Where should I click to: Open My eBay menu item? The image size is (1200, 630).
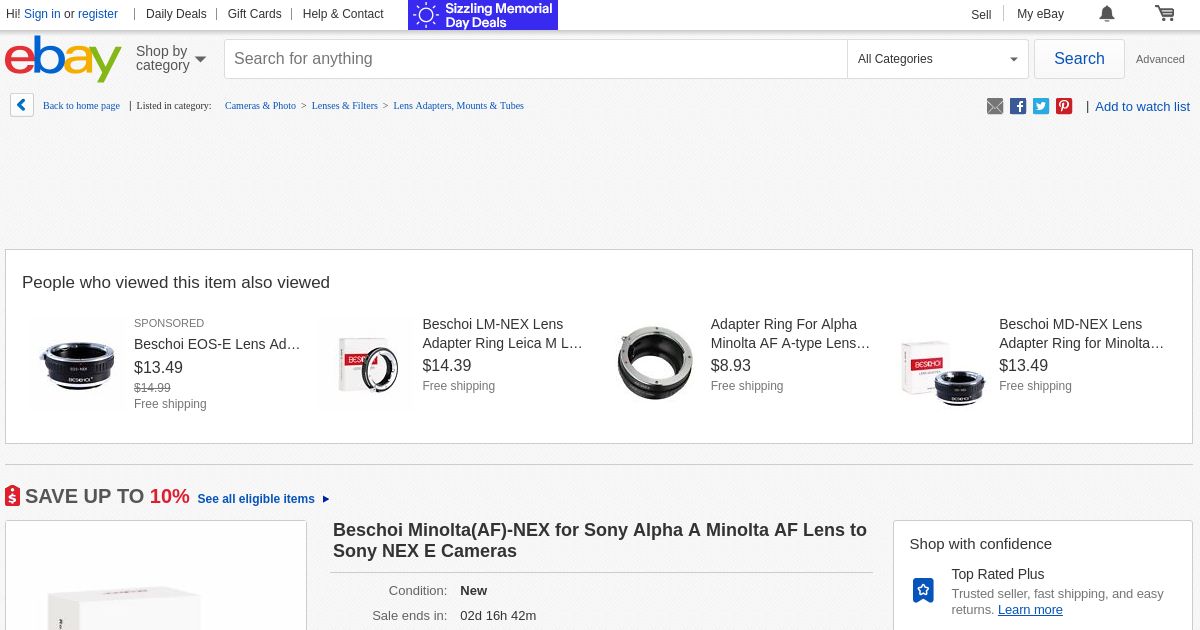1040,14
